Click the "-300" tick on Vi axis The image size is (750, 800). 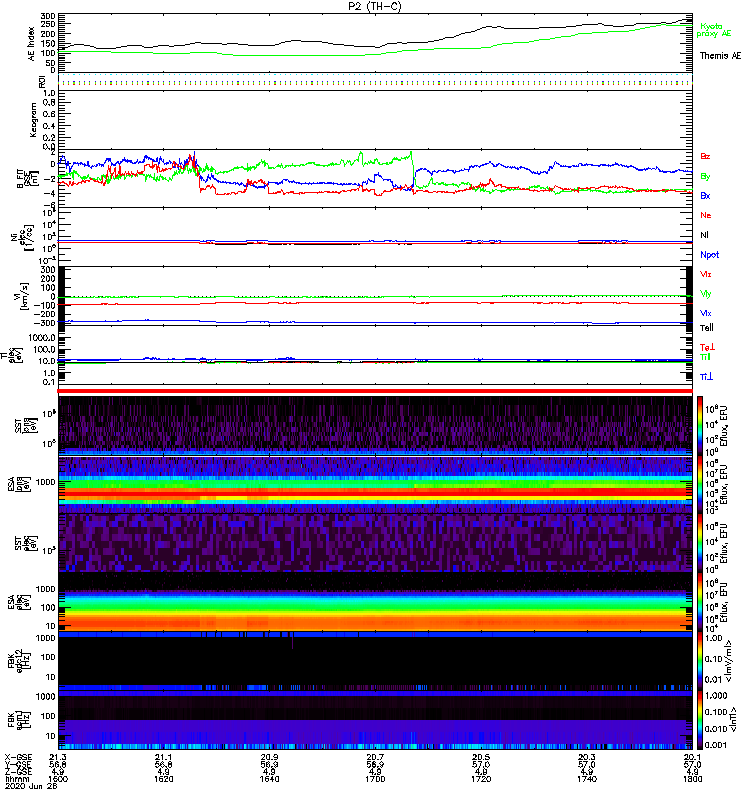(x=46, y=323)
